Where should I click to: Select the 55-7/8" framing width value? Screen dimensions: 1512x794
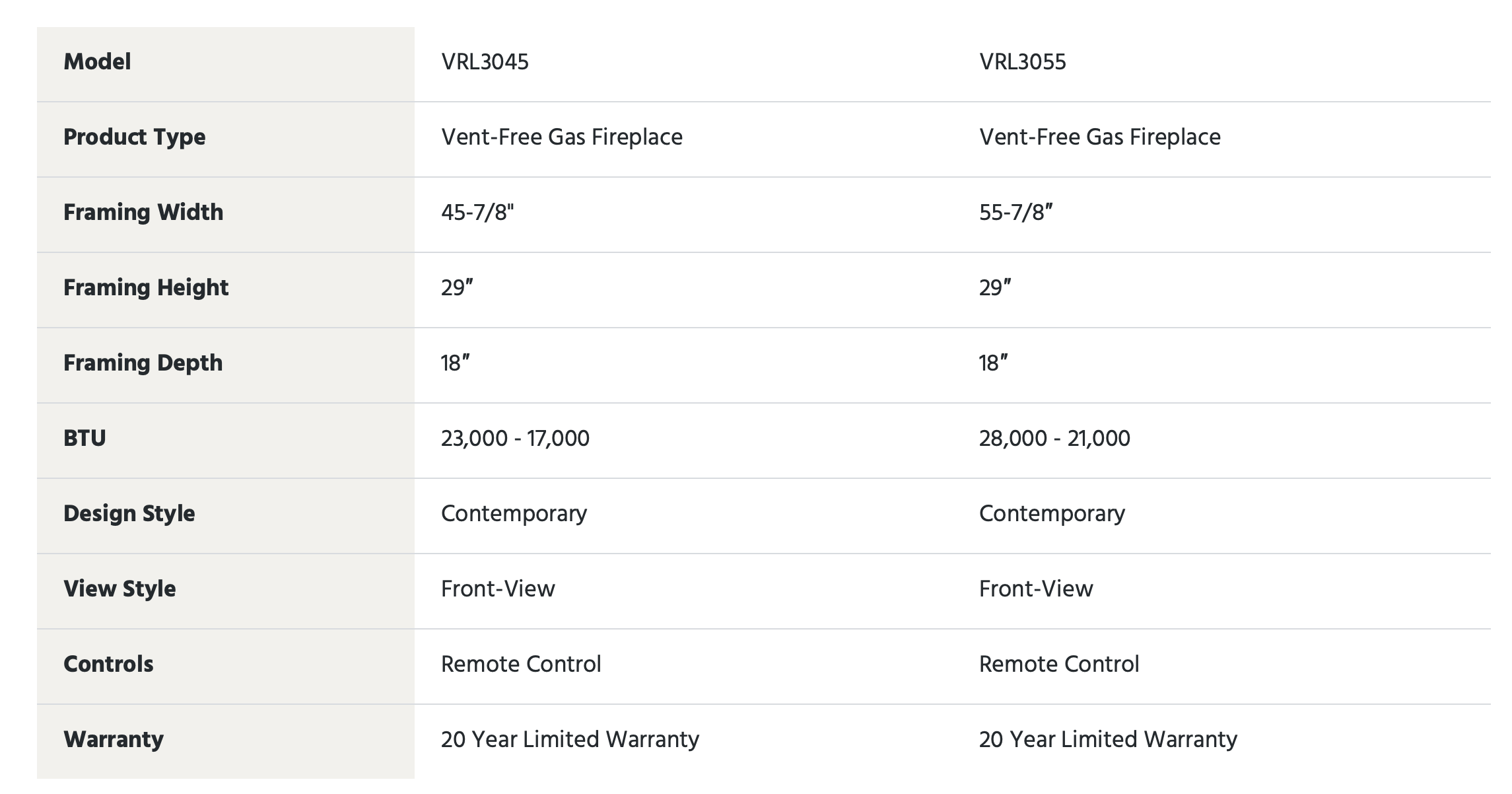coord(1015,213)
